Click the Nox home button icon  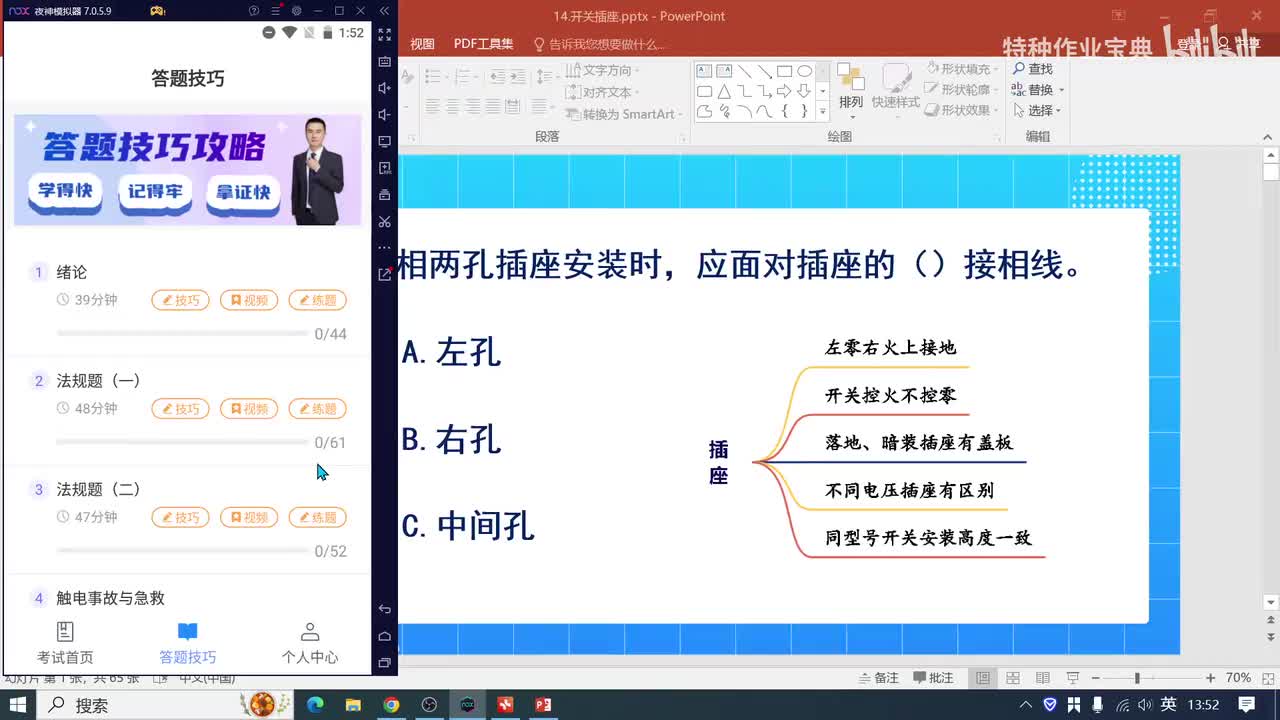[385, 636]
